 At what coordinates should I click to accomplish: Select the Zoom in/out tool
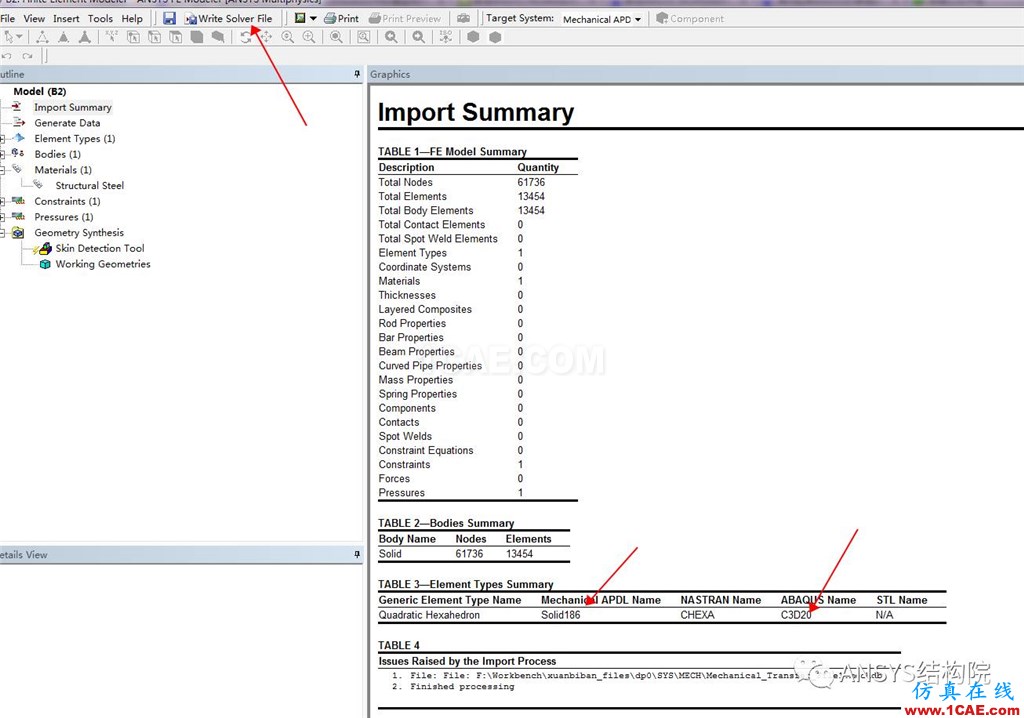[287, 37]
